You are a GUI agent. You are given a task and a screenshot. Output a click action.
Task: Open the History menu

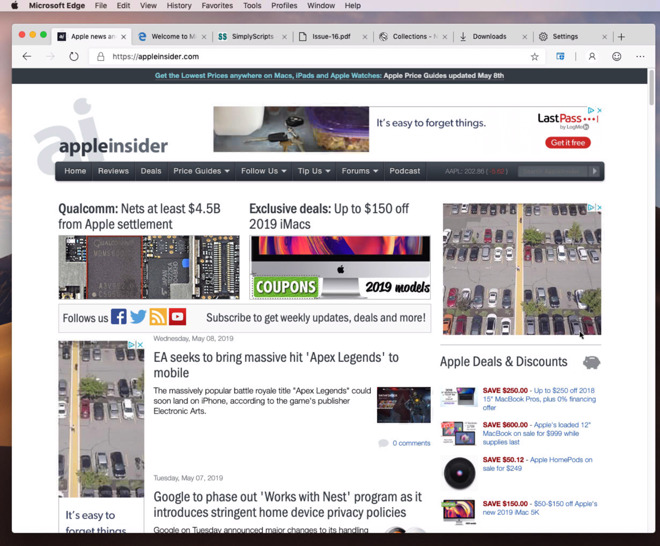[179, 5]
